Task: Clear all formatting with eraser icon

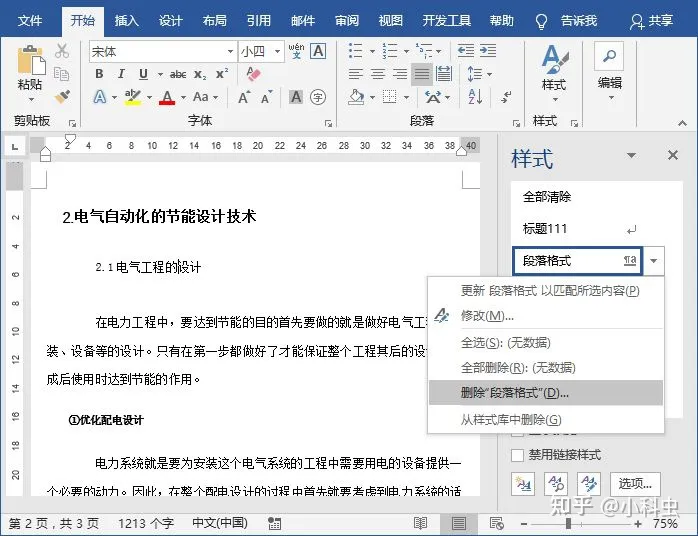Action: [253, 73]
